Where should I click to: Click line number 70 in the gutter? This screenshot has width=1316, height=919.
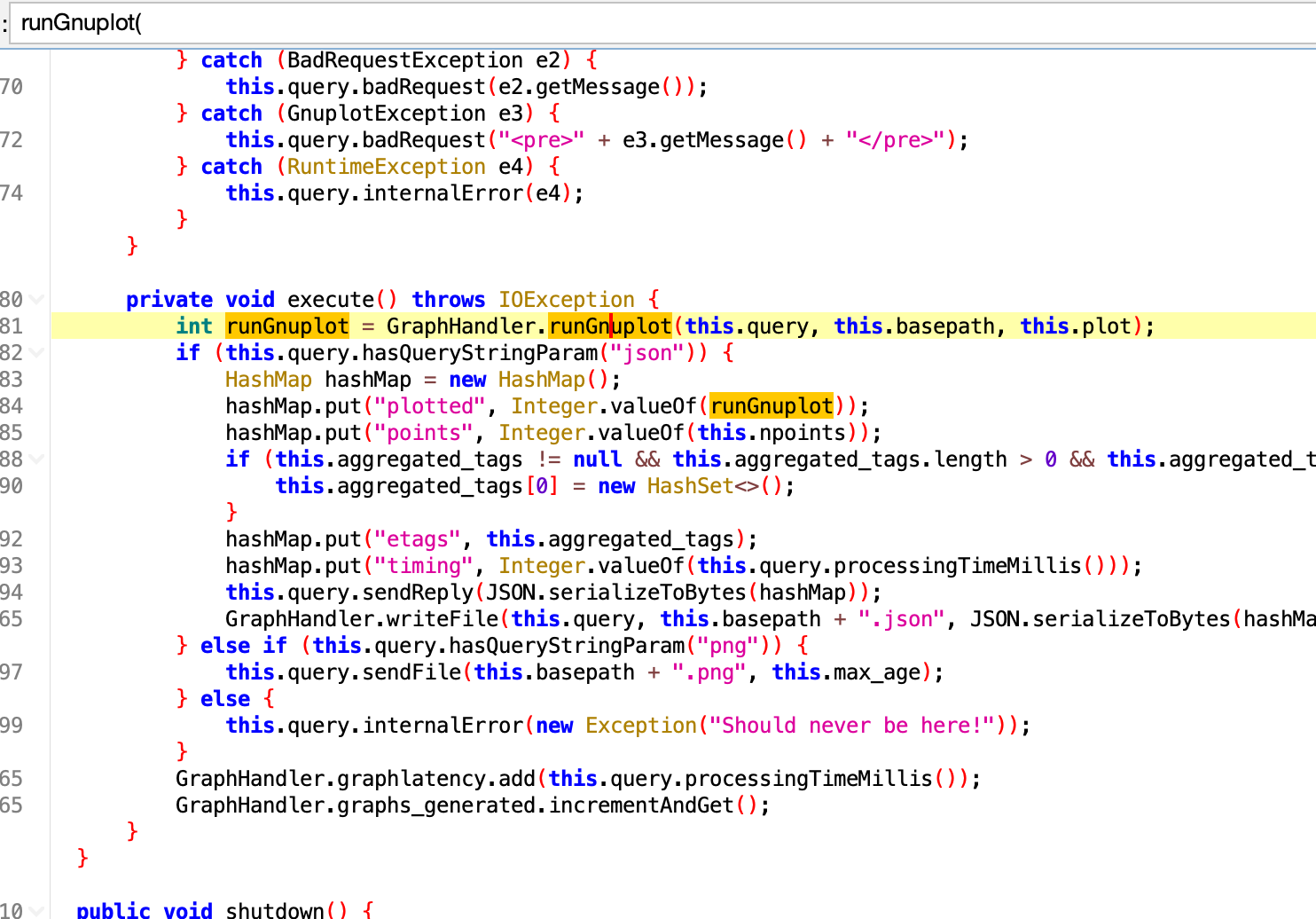[12, 86]
